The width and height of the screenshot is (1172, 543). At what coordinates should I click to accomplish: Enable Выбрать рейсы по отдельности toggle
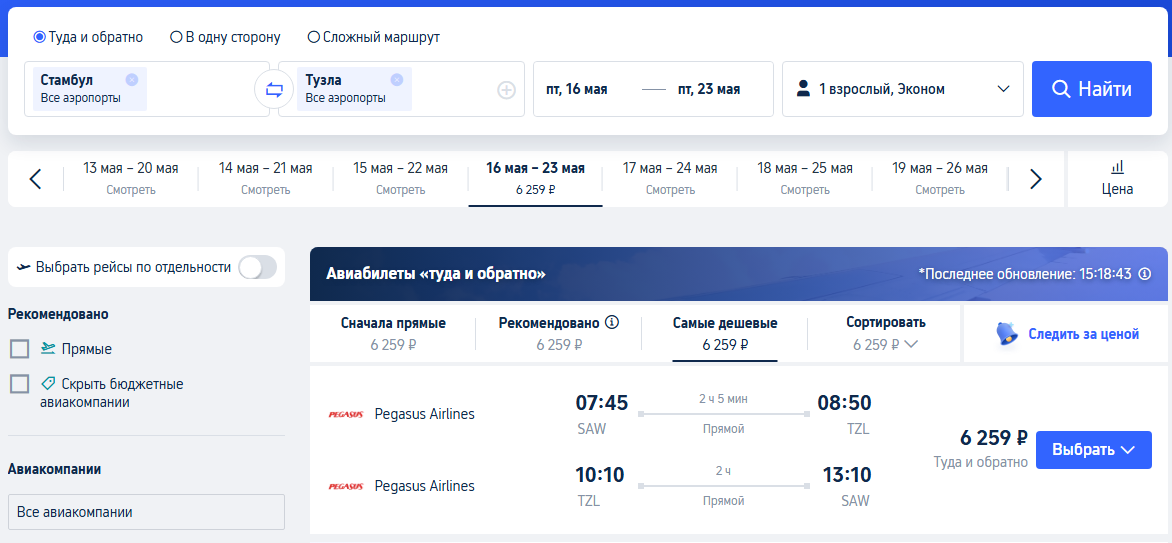click(x=257, y=267)
